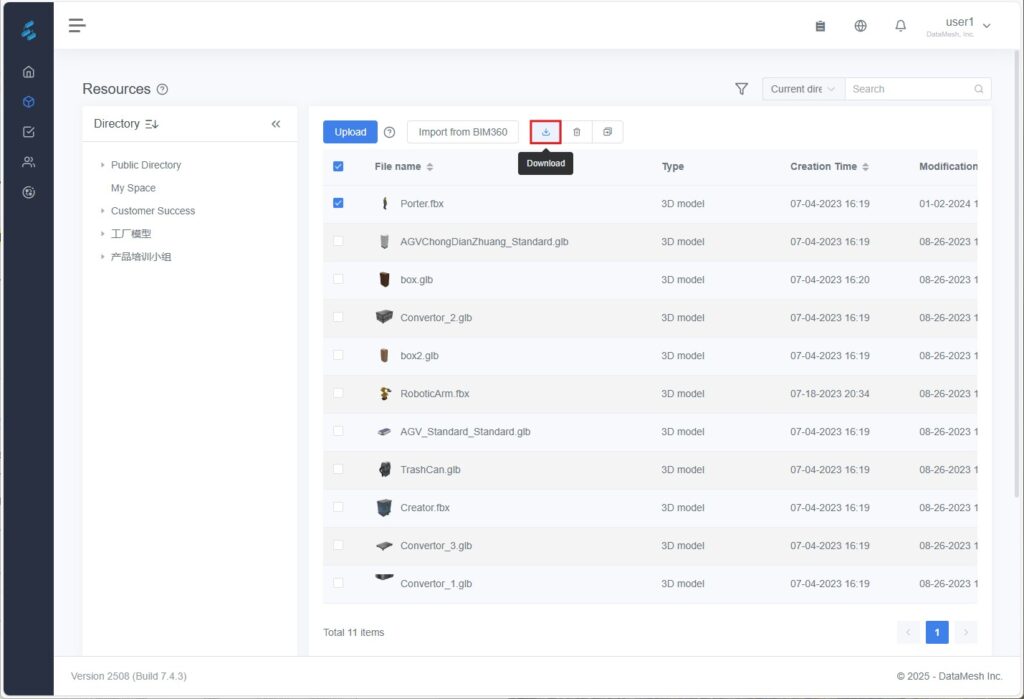Uncheck the Porter.fbx checkbox
The width and height of the screenshot is (1024, 699).
click(338, 203)
